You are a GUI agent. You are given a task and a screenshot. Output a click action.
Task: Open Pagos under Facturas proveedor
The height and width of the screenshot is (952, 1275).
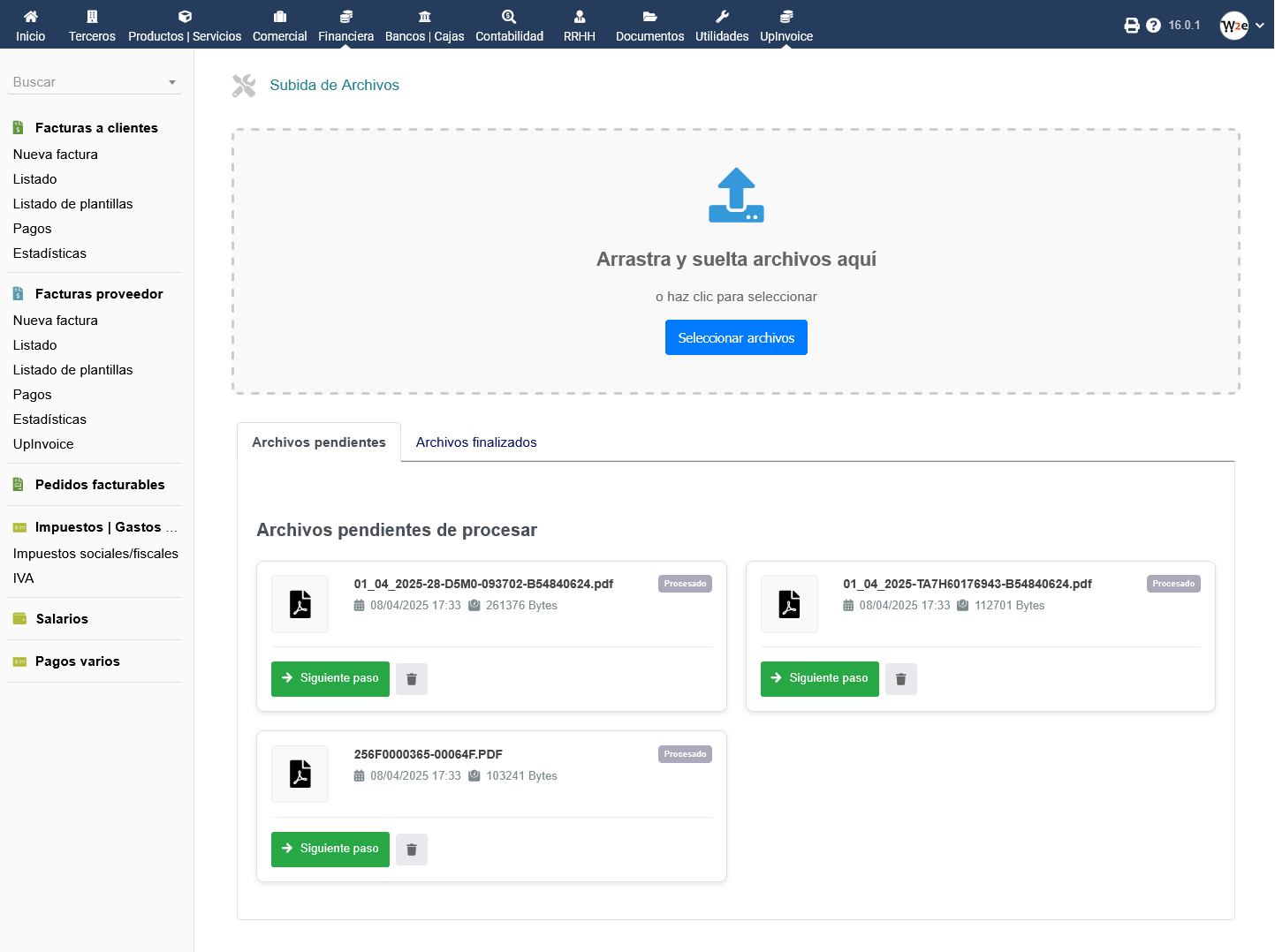33,395
